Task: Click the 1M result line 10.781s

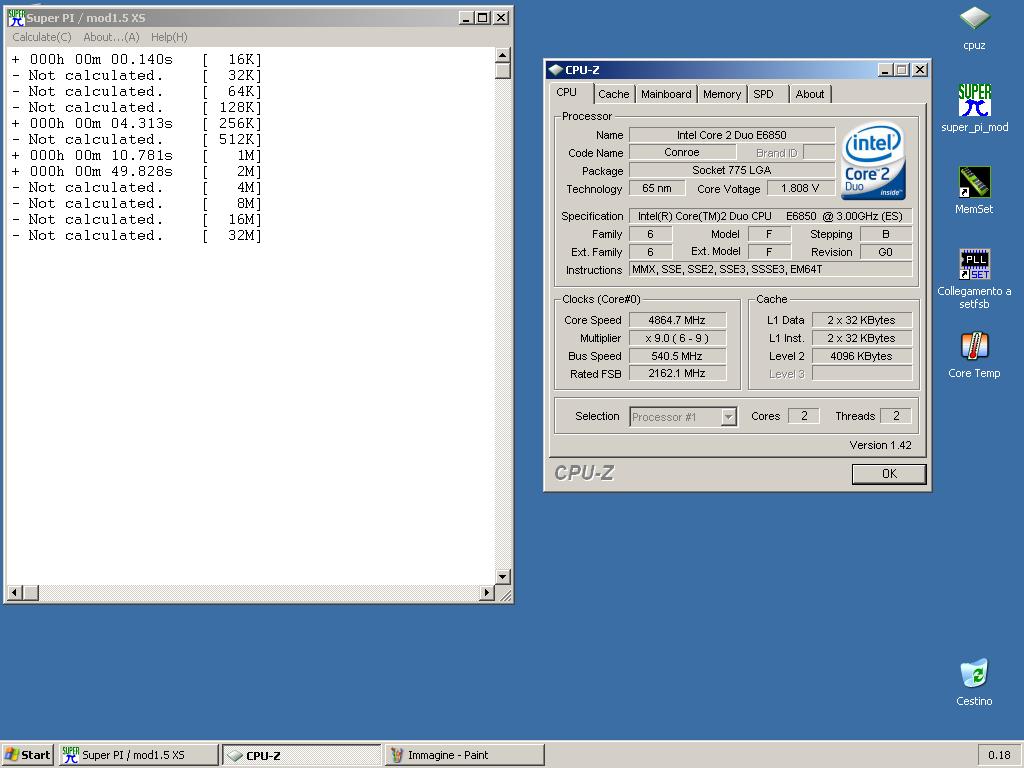Action: tap(136, 155)
